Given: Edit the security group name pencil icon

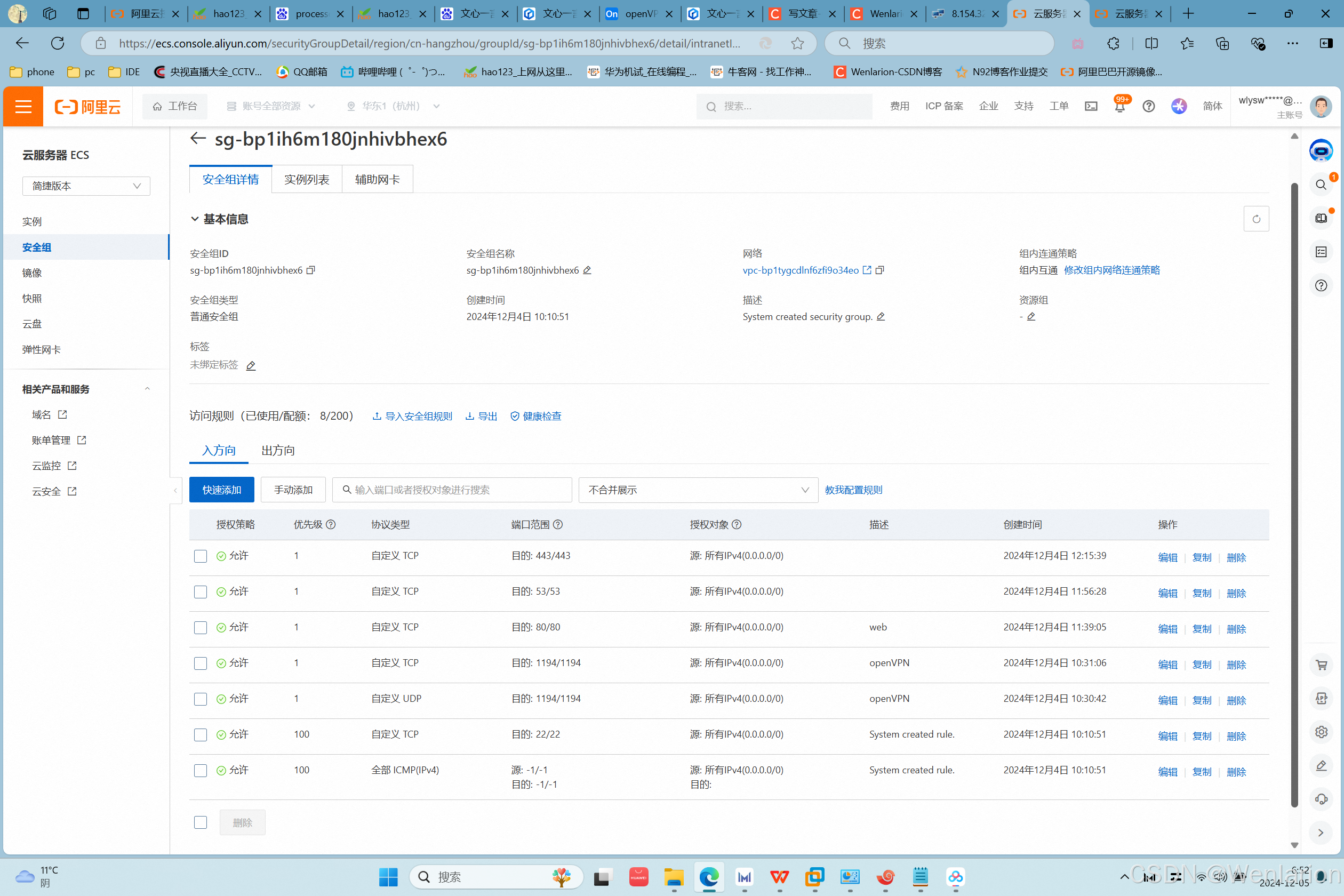Looking at the screenshot, I should (587, 270).
